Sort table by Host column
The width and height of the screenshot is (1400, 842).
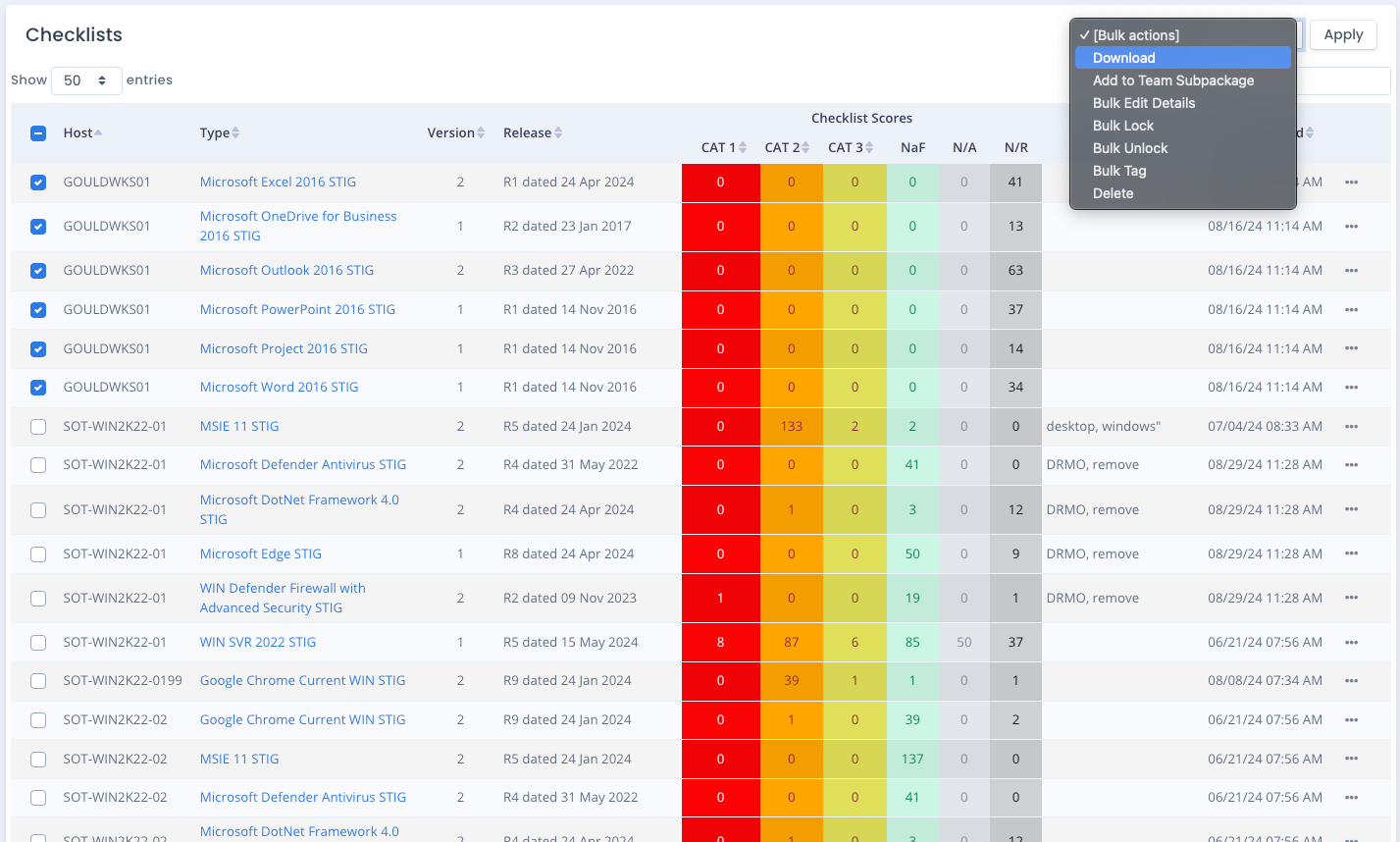[x=82, y=133]
